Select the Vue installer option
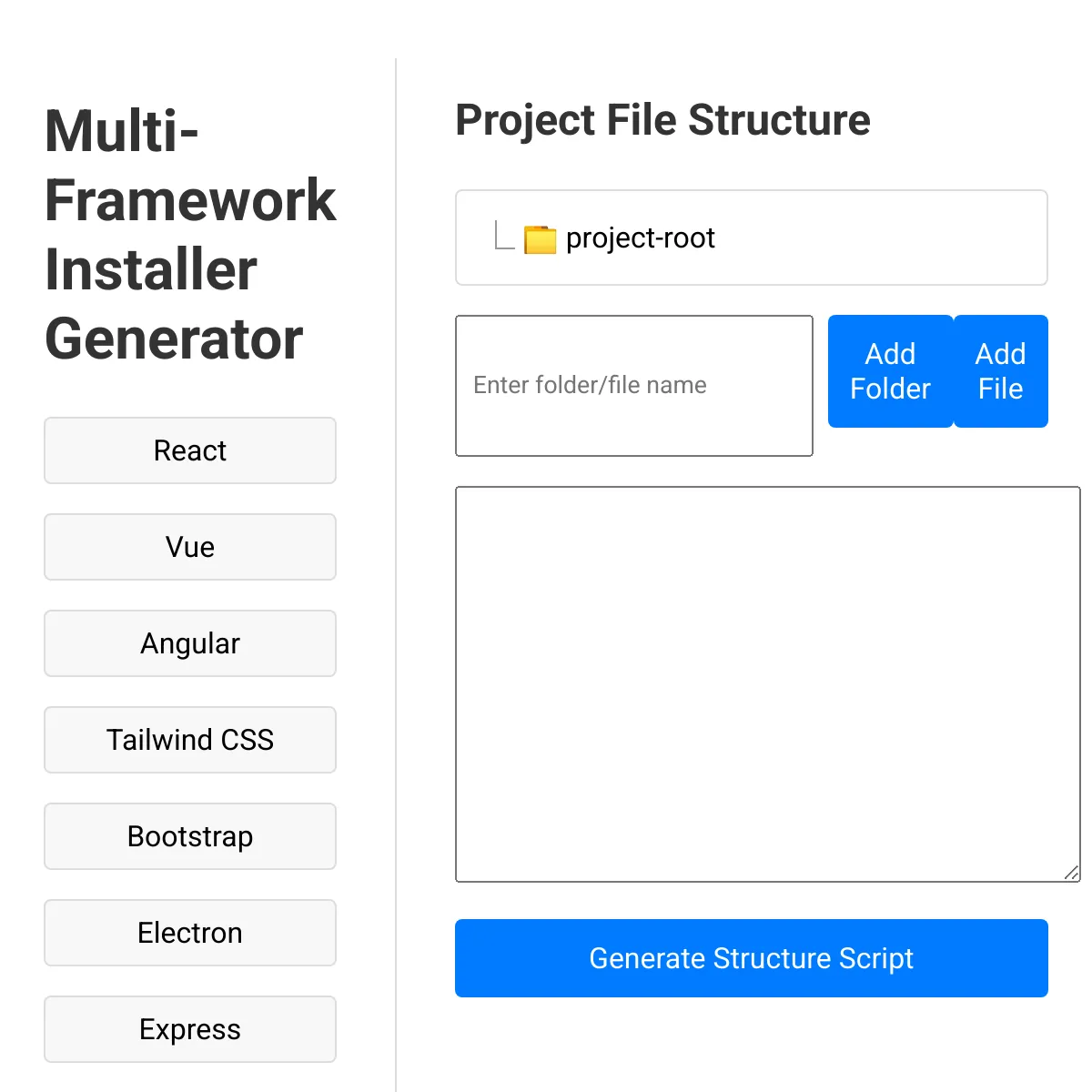This screenshot has height=1092, width=1092. click(x=190, y=547)
